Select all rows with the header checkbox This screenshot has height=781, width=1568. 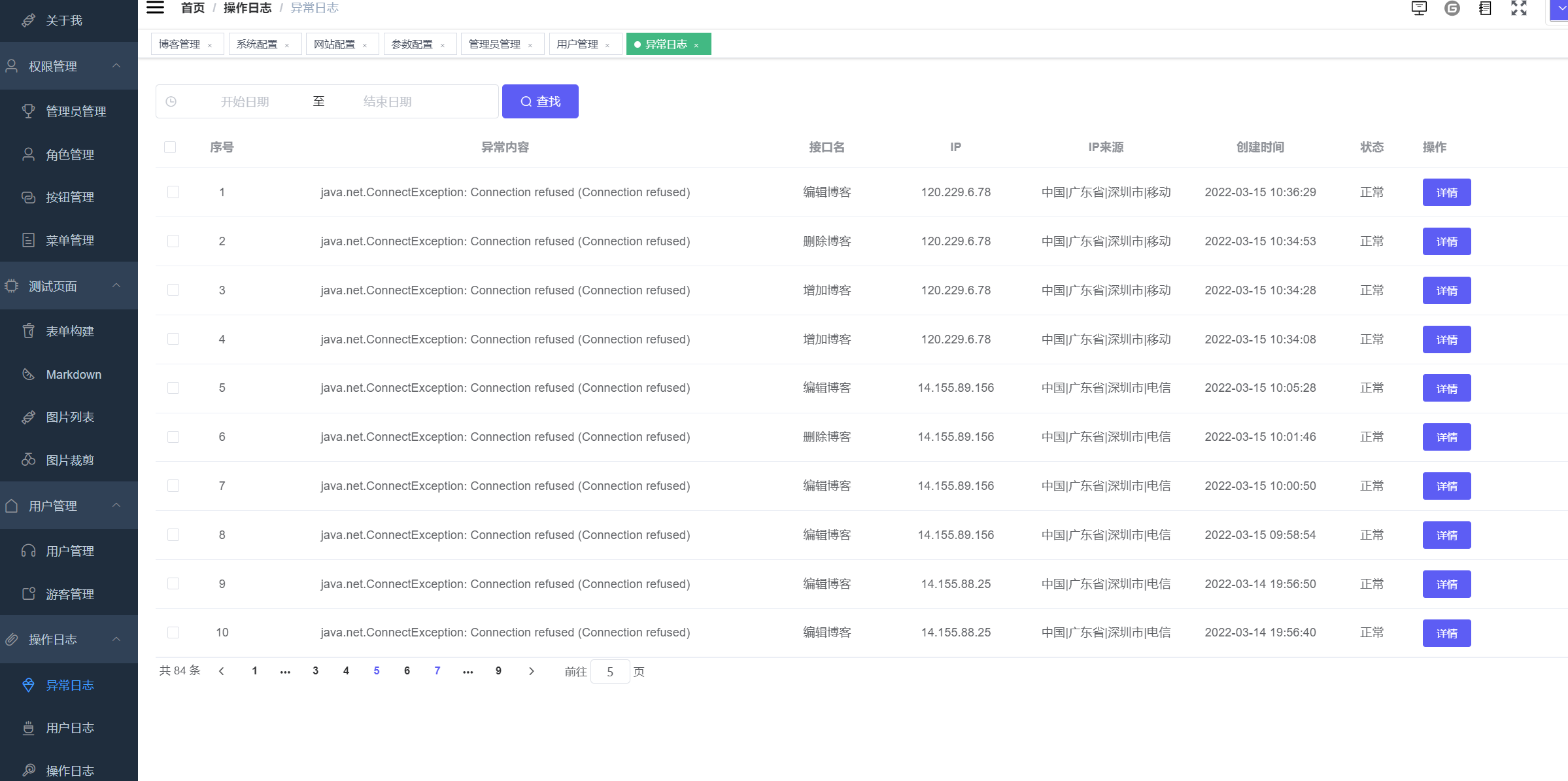[x=170, y=147]
